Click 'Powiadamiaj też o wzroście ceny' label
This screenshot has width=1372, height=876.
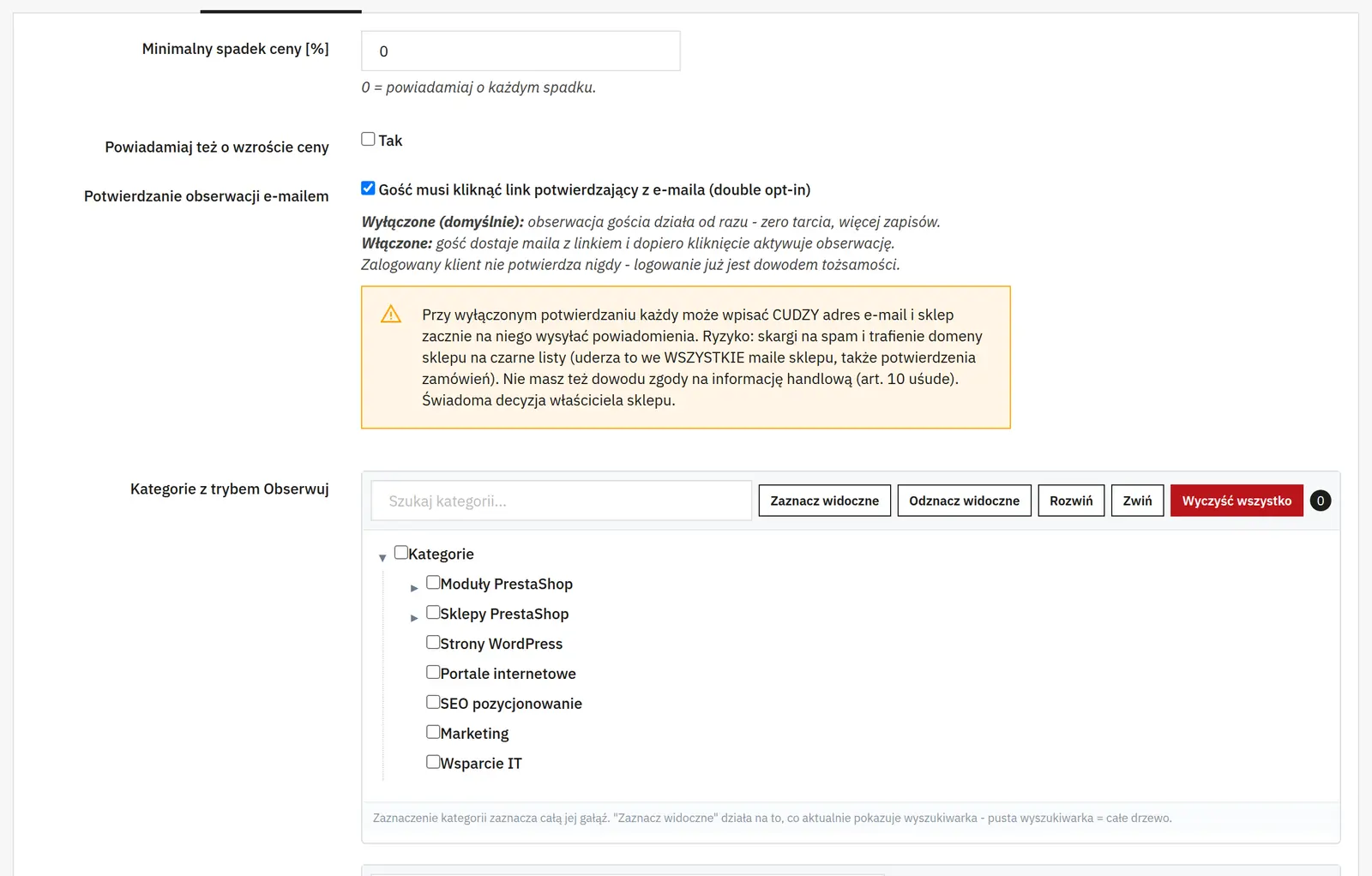click(217, 147)
